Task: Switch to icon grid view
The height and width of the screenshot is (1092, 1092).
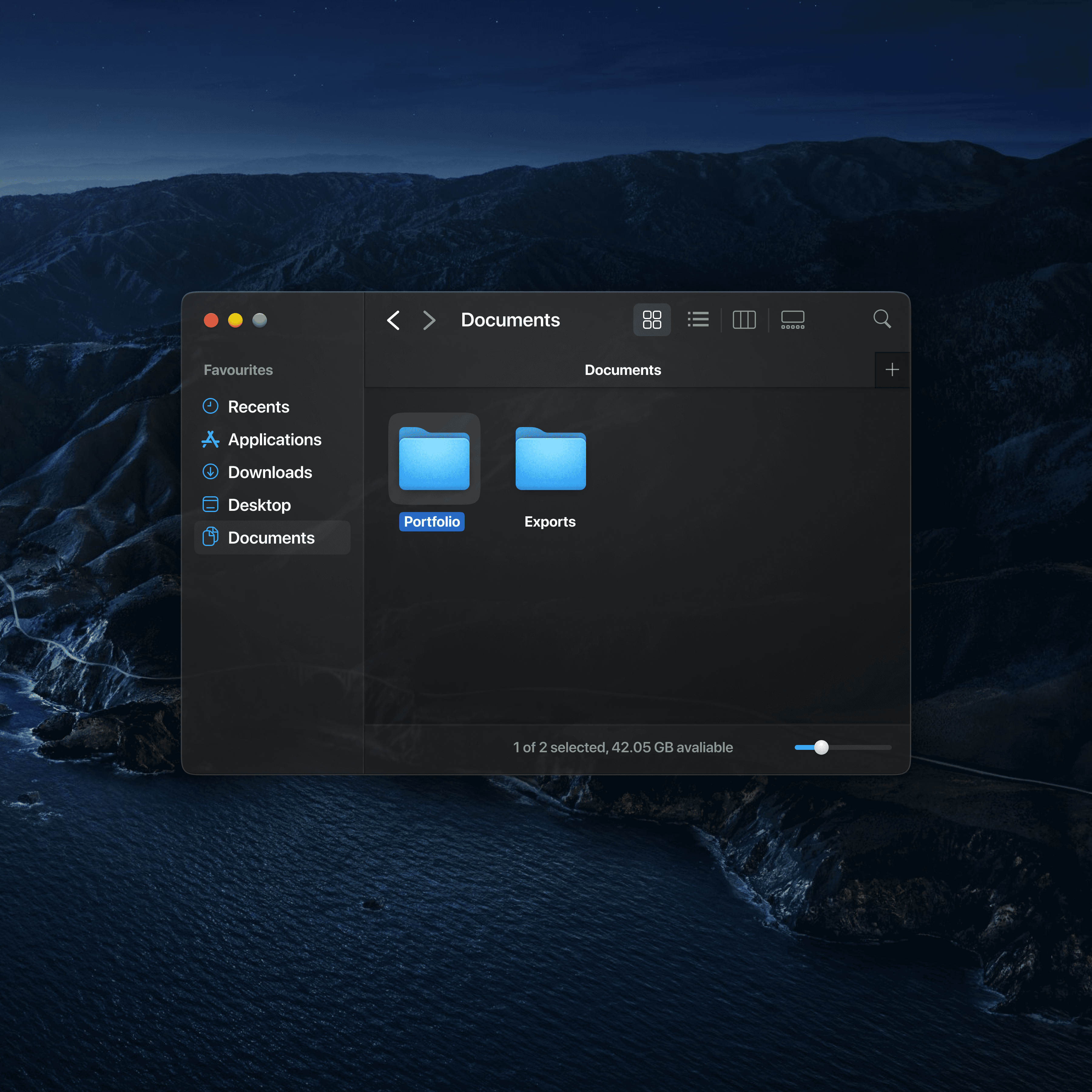Action: (652, 320)
